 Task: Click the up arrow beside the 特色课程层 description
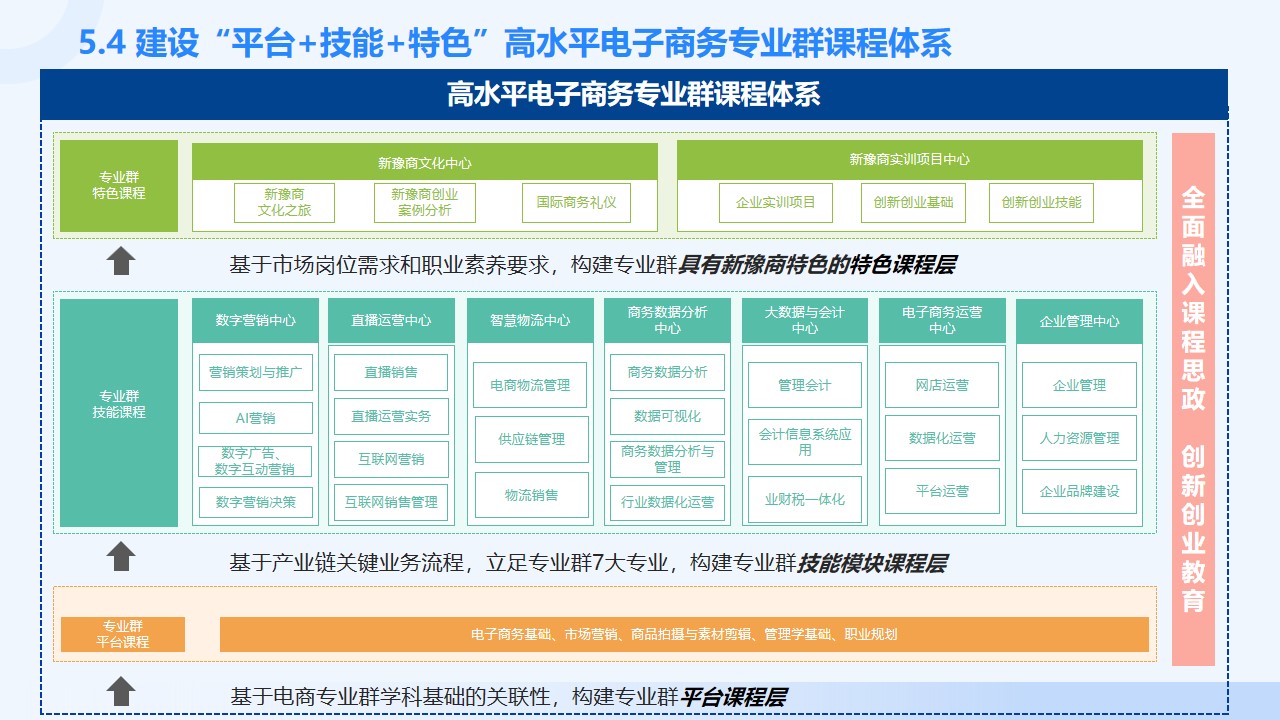[x=121, y=262]
